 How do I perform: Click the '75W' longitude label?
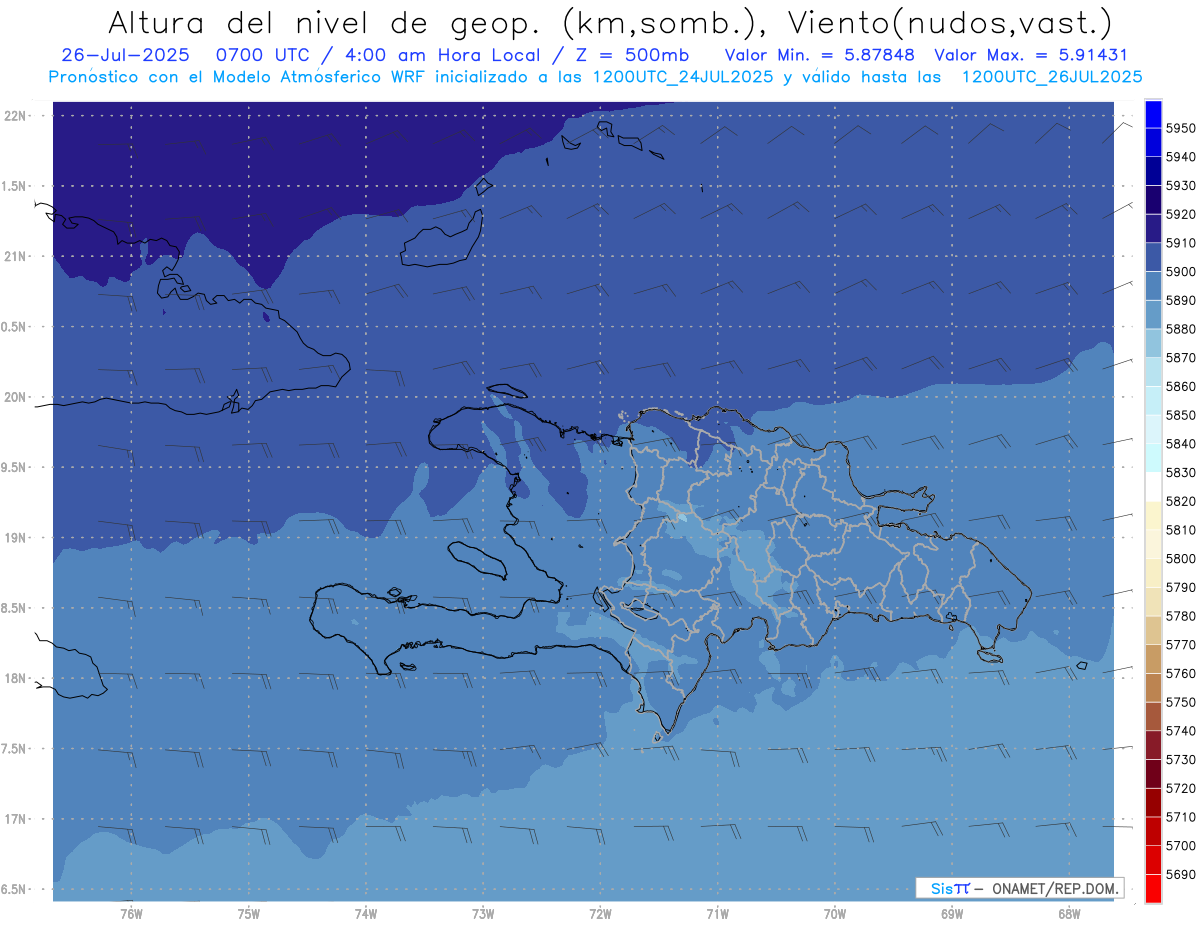[249, 914]
